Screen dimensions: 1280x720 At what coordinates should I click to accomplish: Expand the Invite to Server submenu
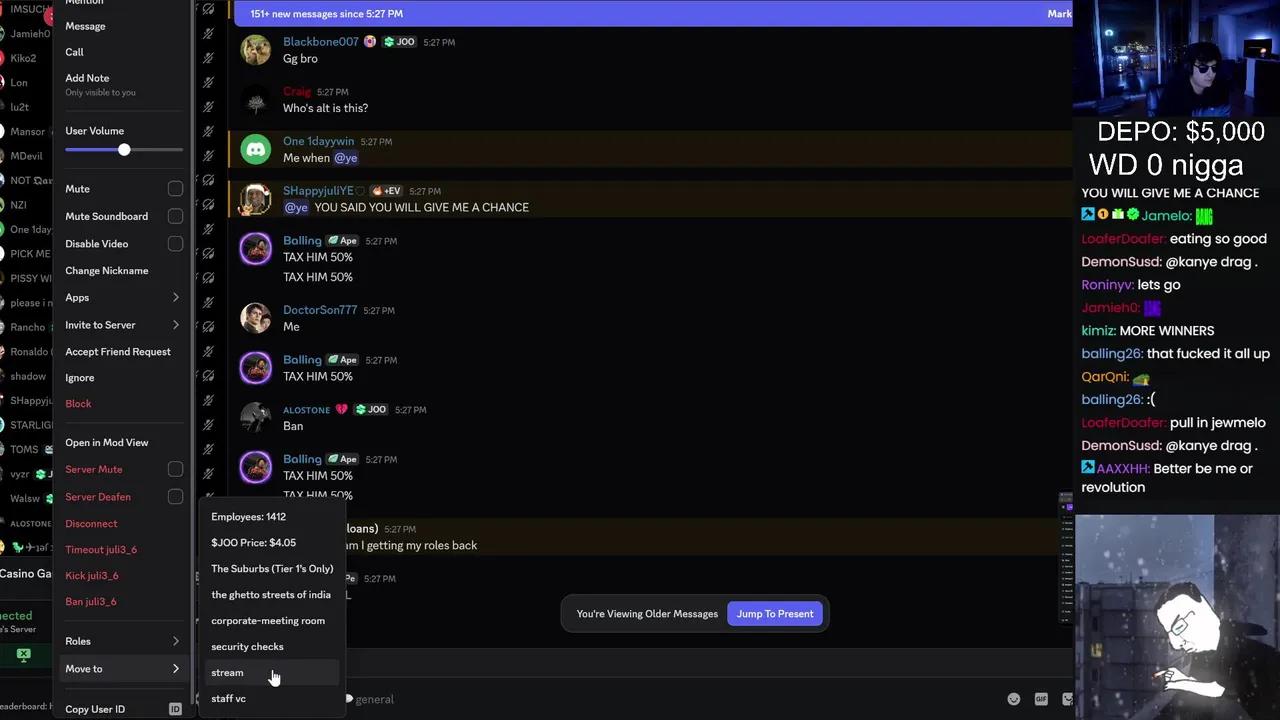click(120, 324)
